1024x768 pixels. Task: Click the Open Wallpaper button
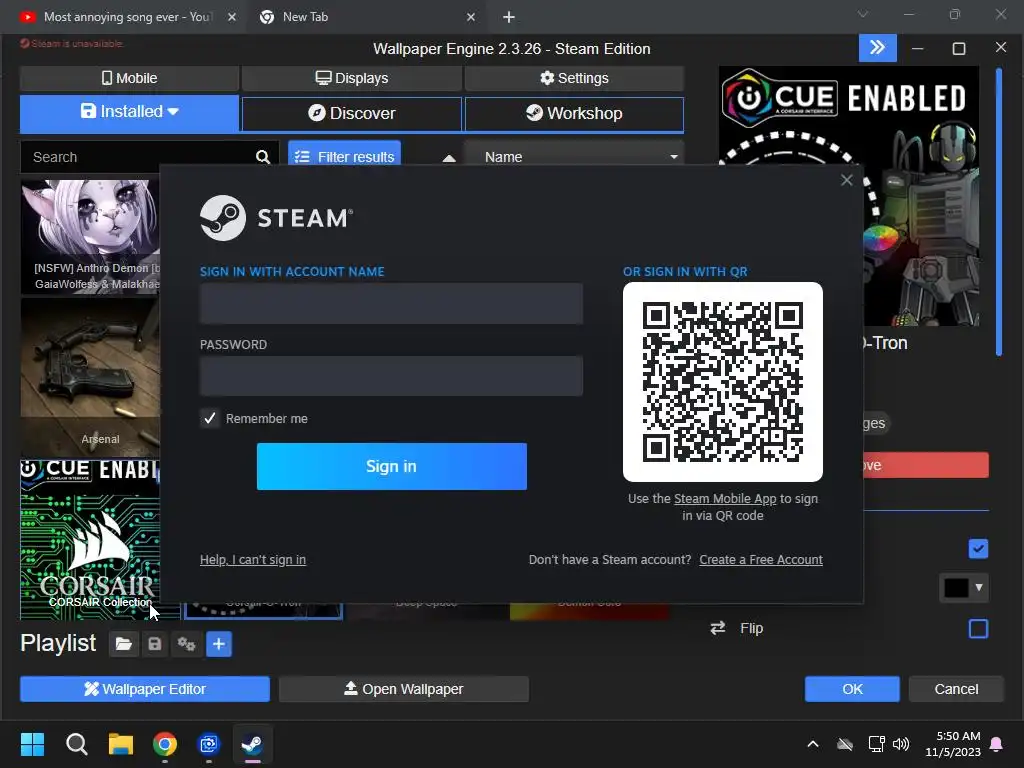[x=404, y=689]
